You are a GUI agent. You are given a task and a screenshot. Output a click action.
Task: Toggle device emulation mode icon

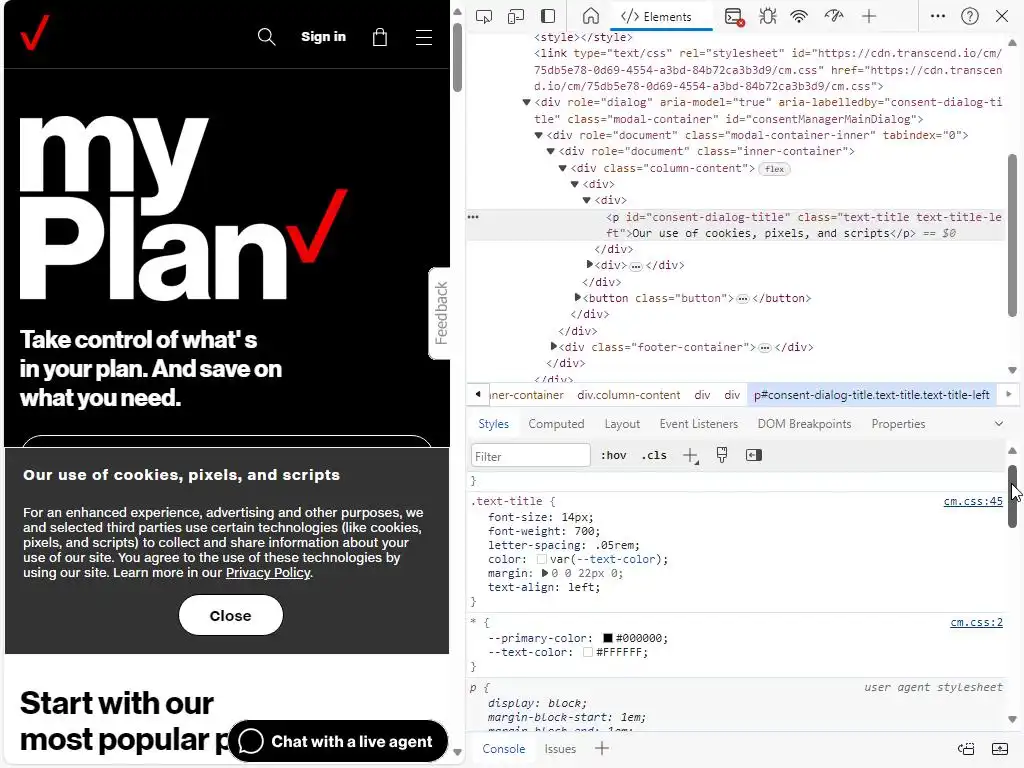516,16
